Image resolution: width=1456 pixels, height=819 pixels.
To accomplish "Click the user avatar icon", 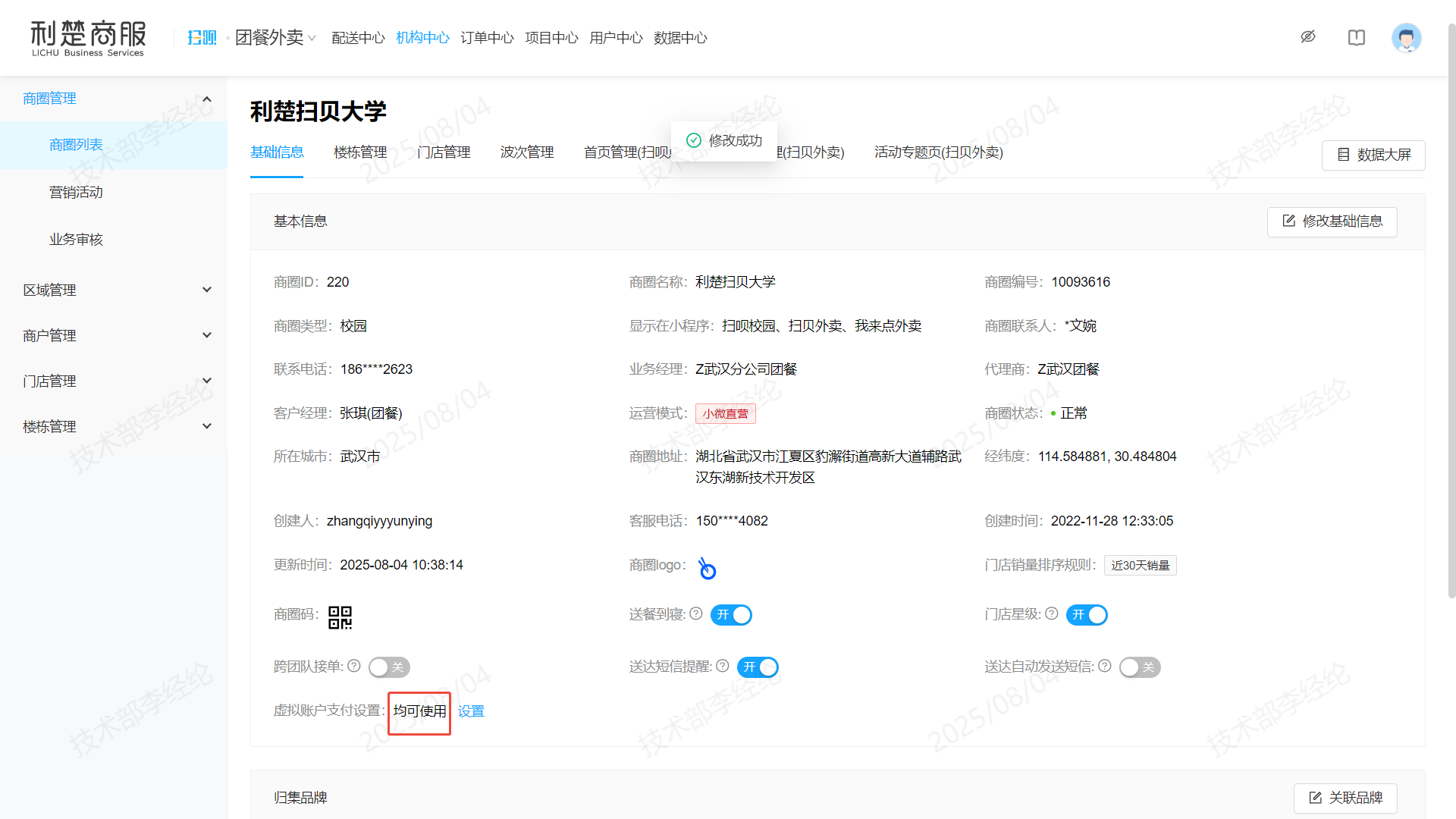I will point(1406,37).
